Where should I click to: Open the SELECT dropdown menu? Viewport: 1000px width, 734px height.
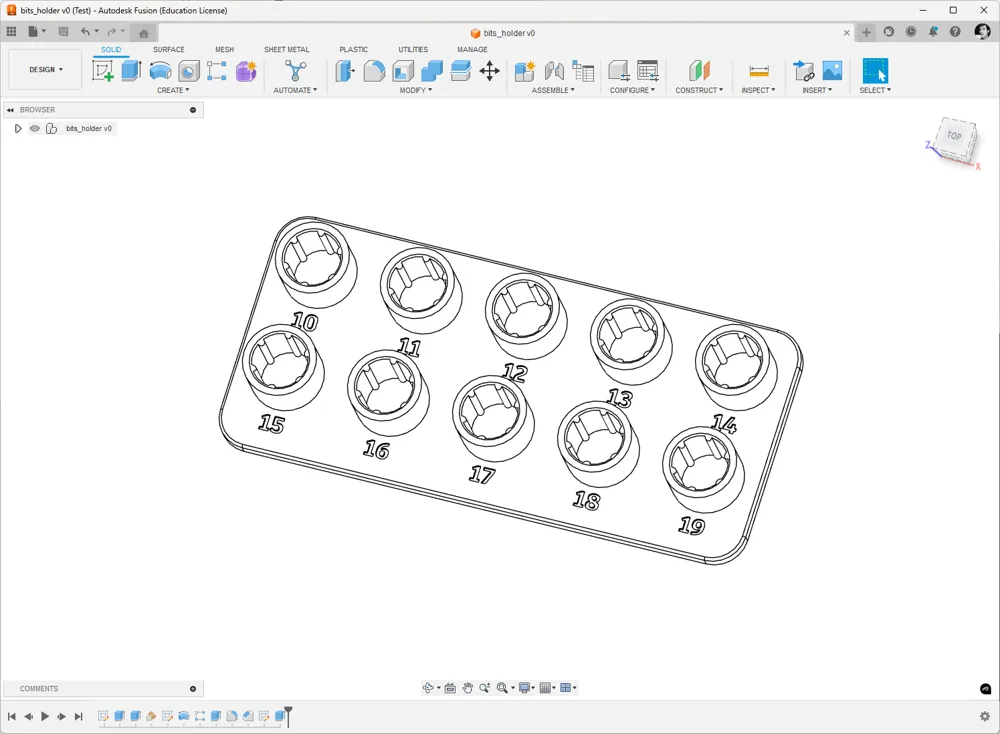click(875, 91)
